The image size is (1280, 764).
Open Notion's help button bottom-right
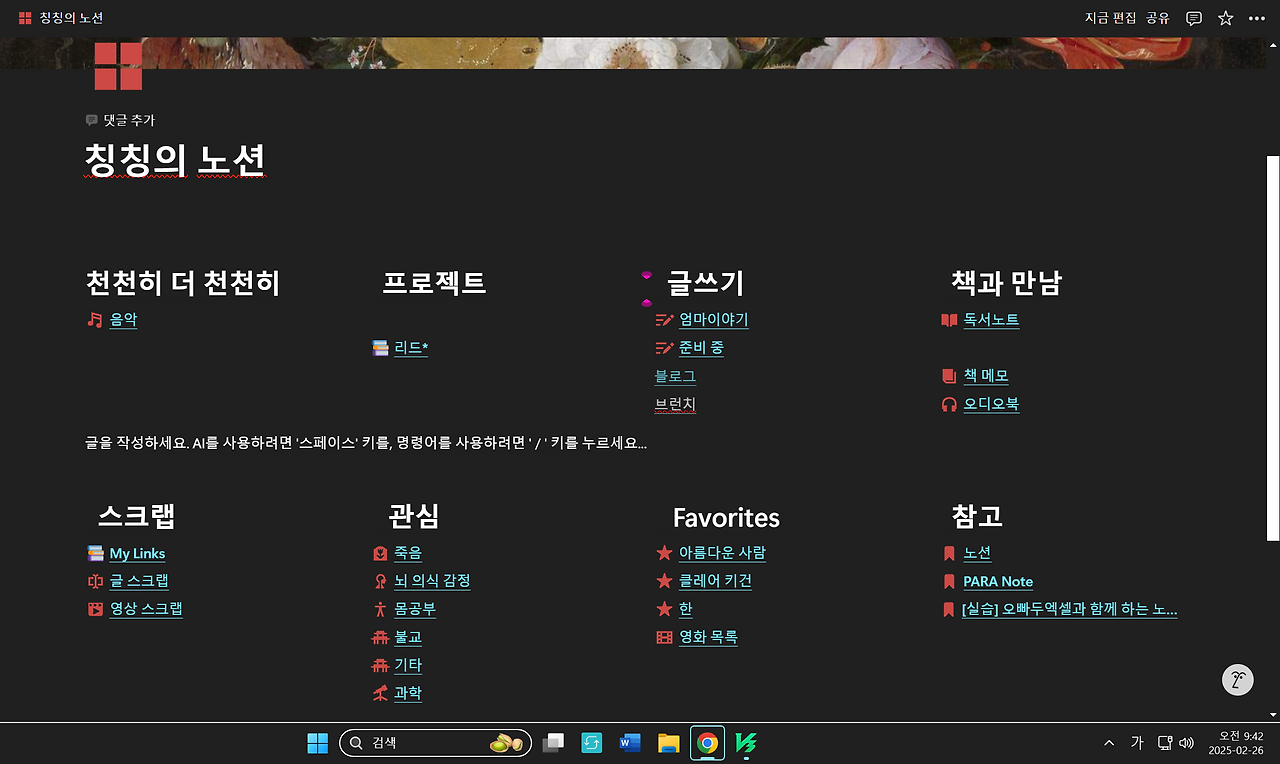pyautogui.click(x=1237, y=679)
